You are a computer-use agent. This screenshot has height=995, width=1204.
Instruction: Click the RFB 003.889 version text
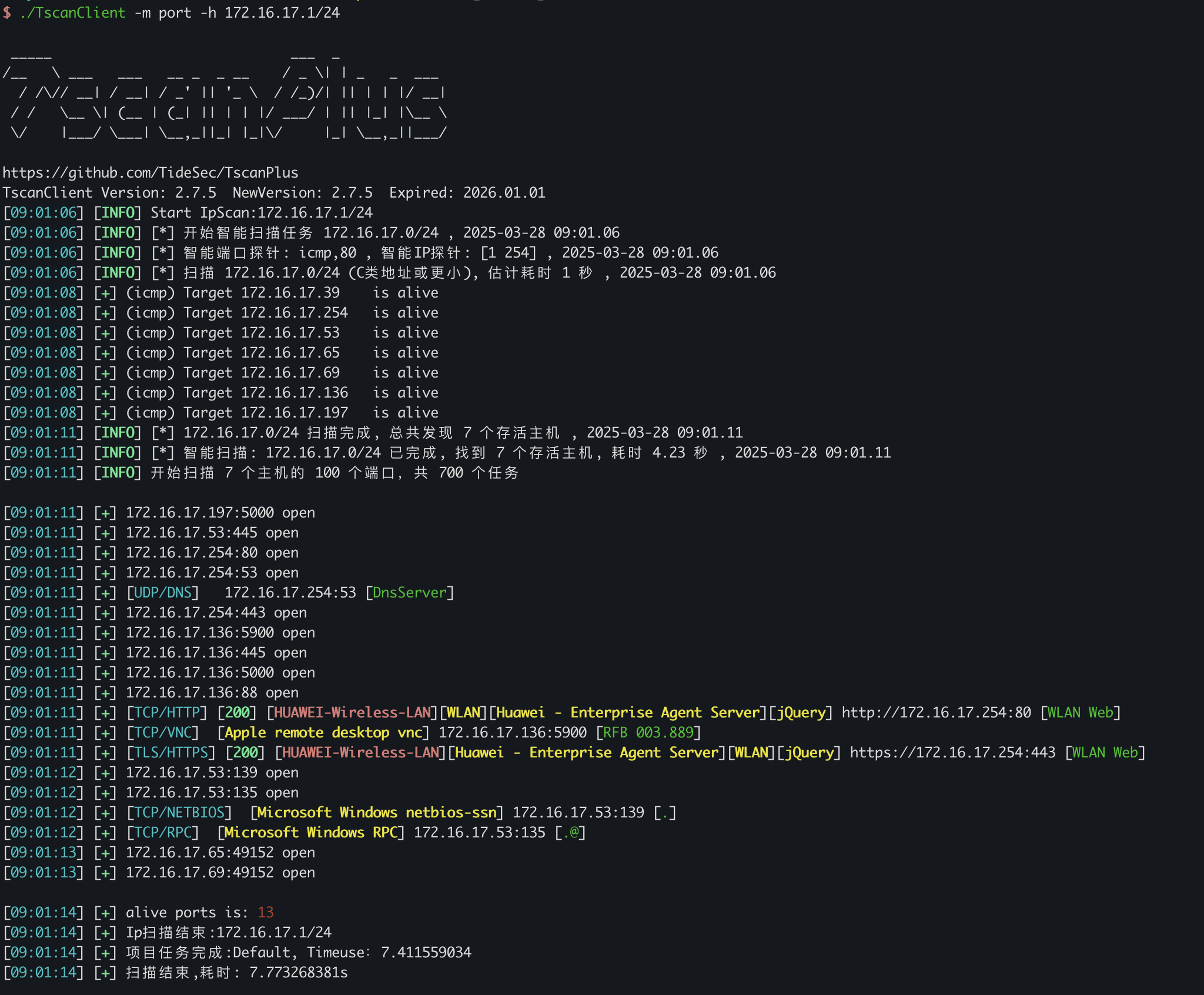click(x=648, y=733)
